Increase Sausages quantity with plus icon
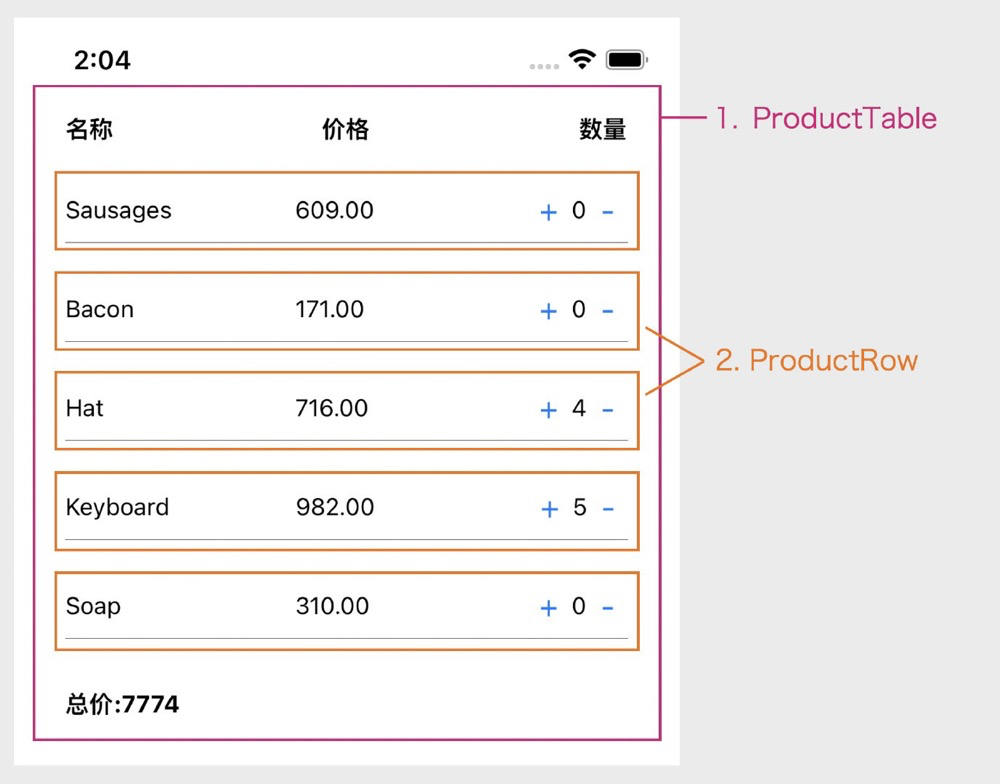Screen dimensions: 1000x784 [x=548, y=212]
